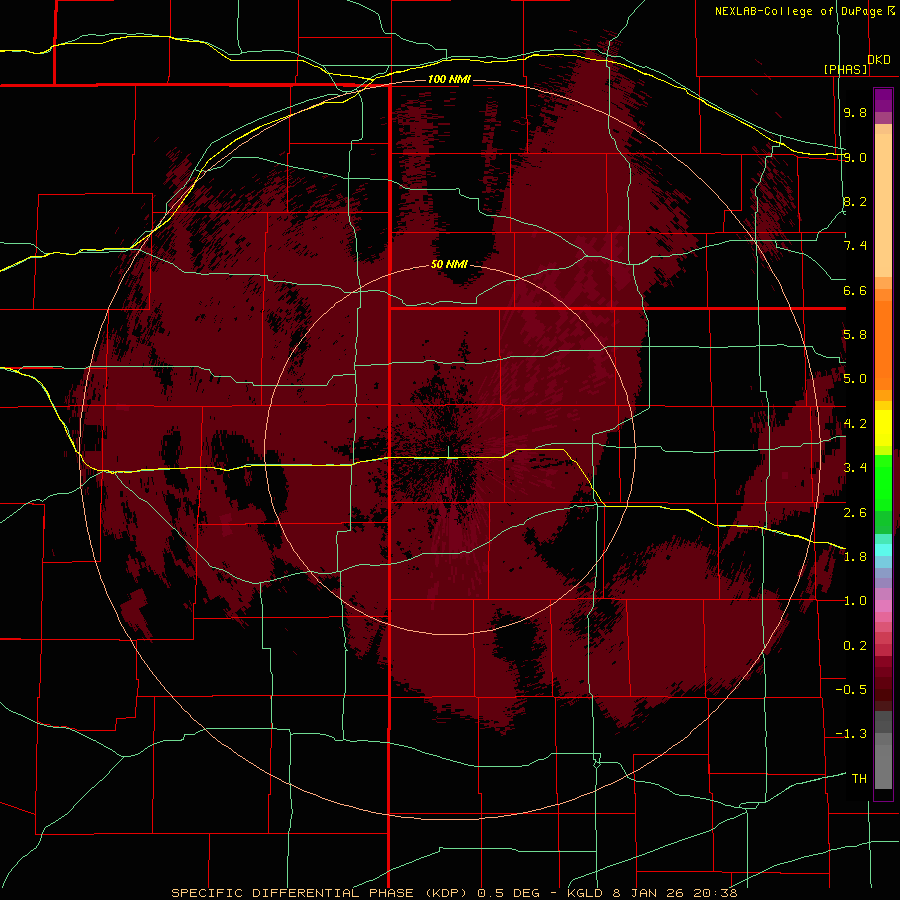900x900 pixels.
Task: Click the 2.6 value on color scale
Action: point(855,512)
